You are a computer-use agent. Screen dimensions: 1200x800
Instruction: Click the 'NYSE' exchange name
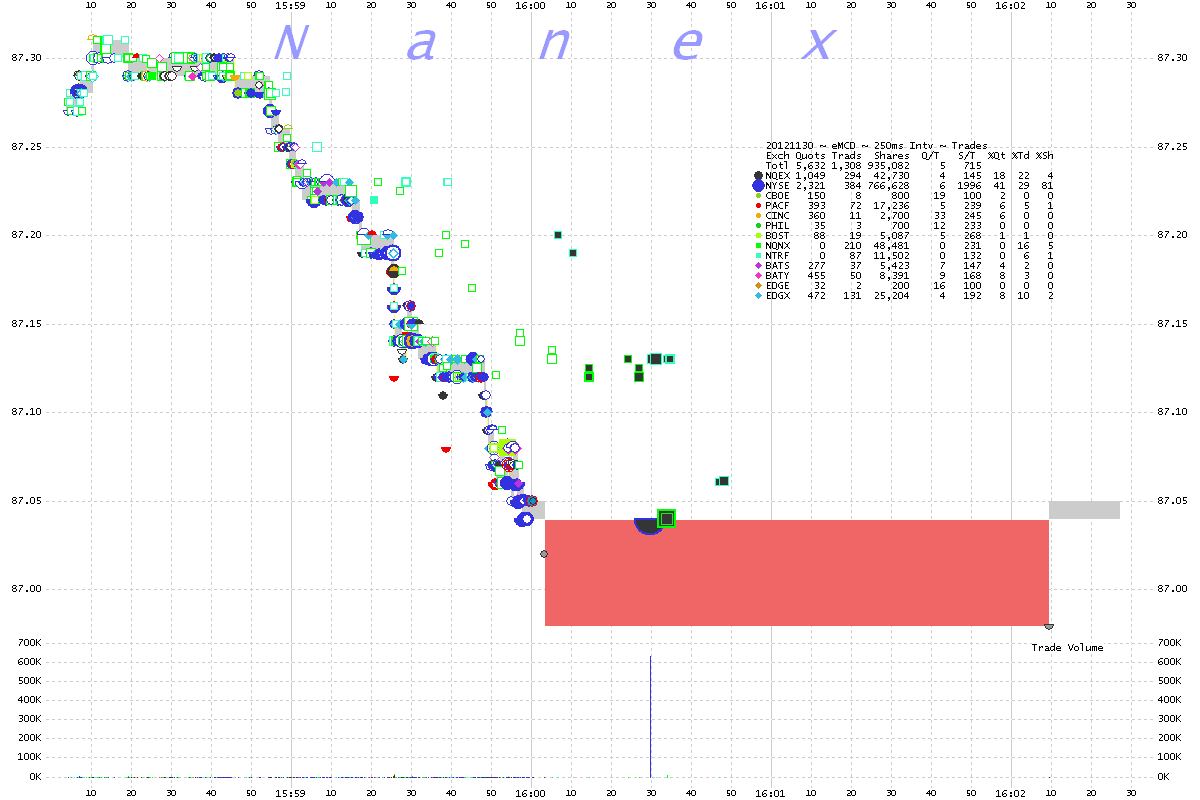tap(777, 186)
